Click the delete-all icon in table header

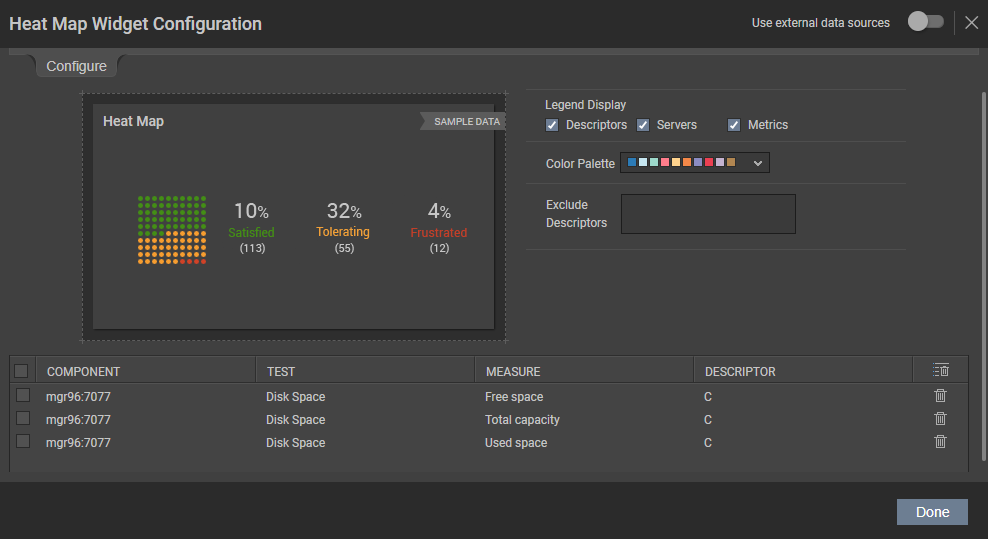[x=941, y=370]
